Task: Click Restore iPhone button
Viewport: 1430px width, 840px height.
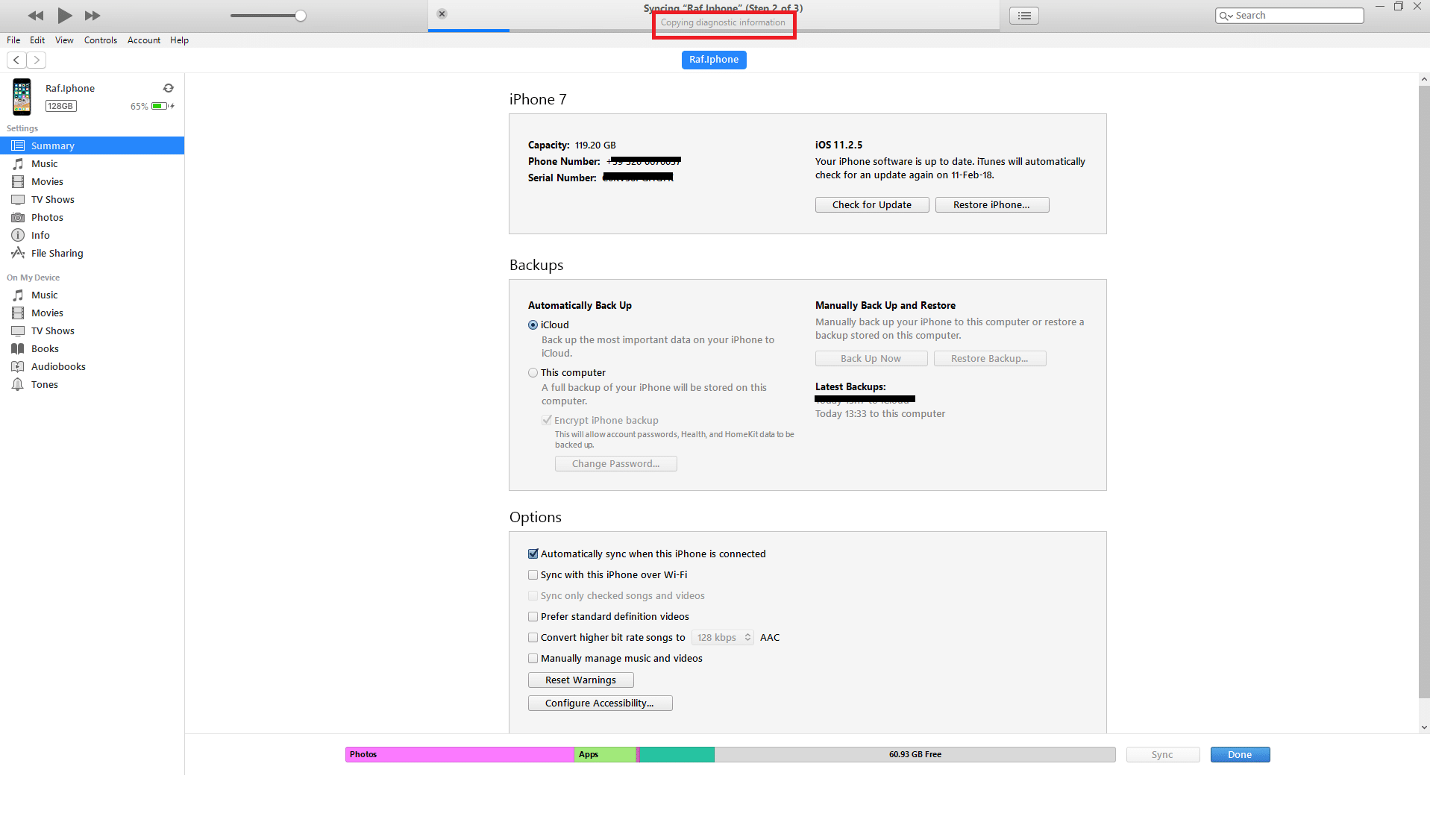Action: point(992,204)
